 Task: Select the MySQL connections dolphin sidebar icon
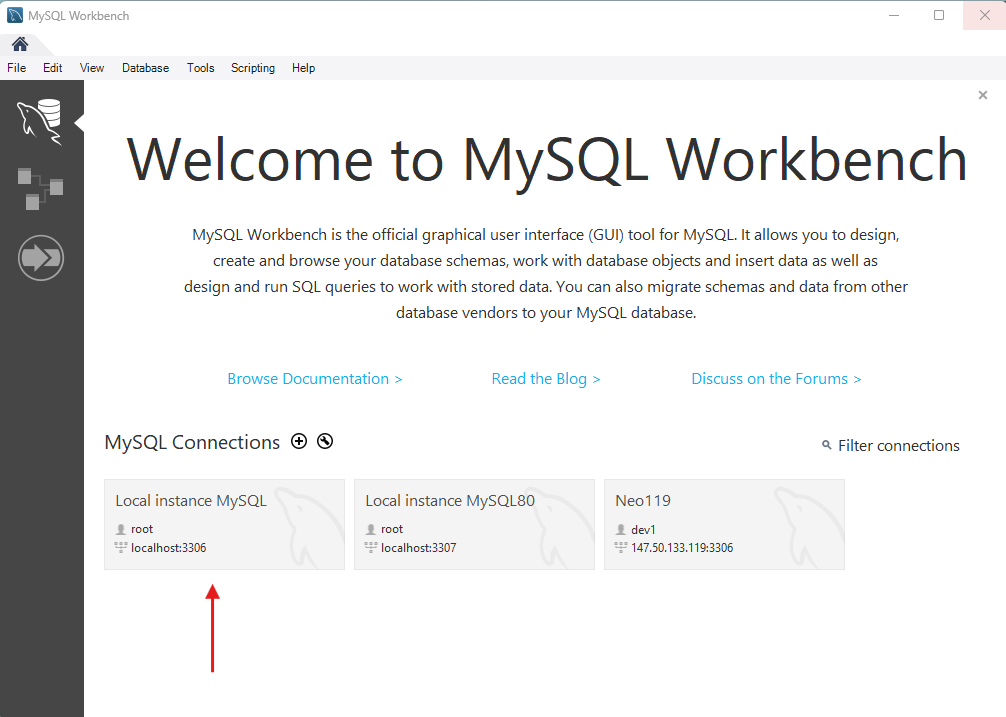40,122
